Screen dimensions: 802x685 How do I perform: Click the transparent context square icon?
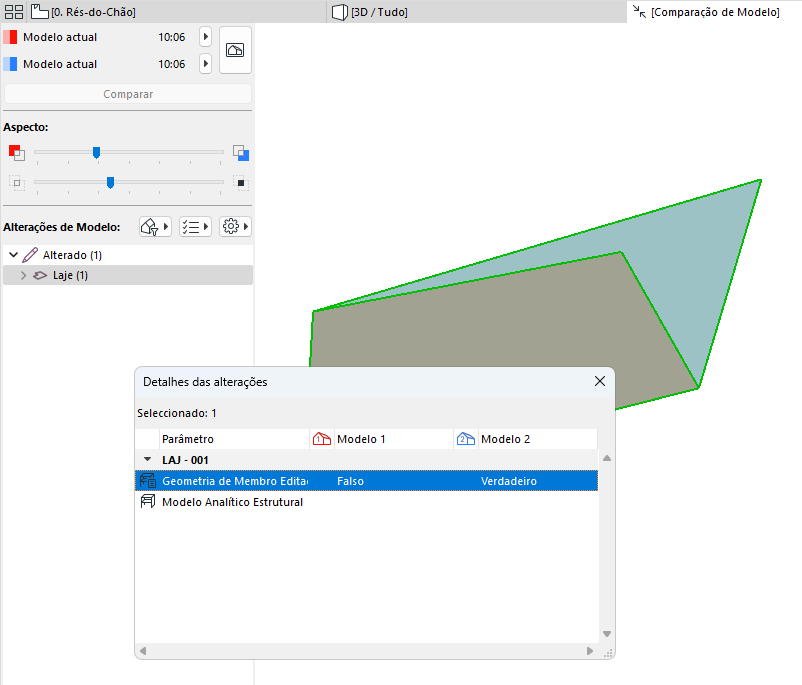[17, 183]
